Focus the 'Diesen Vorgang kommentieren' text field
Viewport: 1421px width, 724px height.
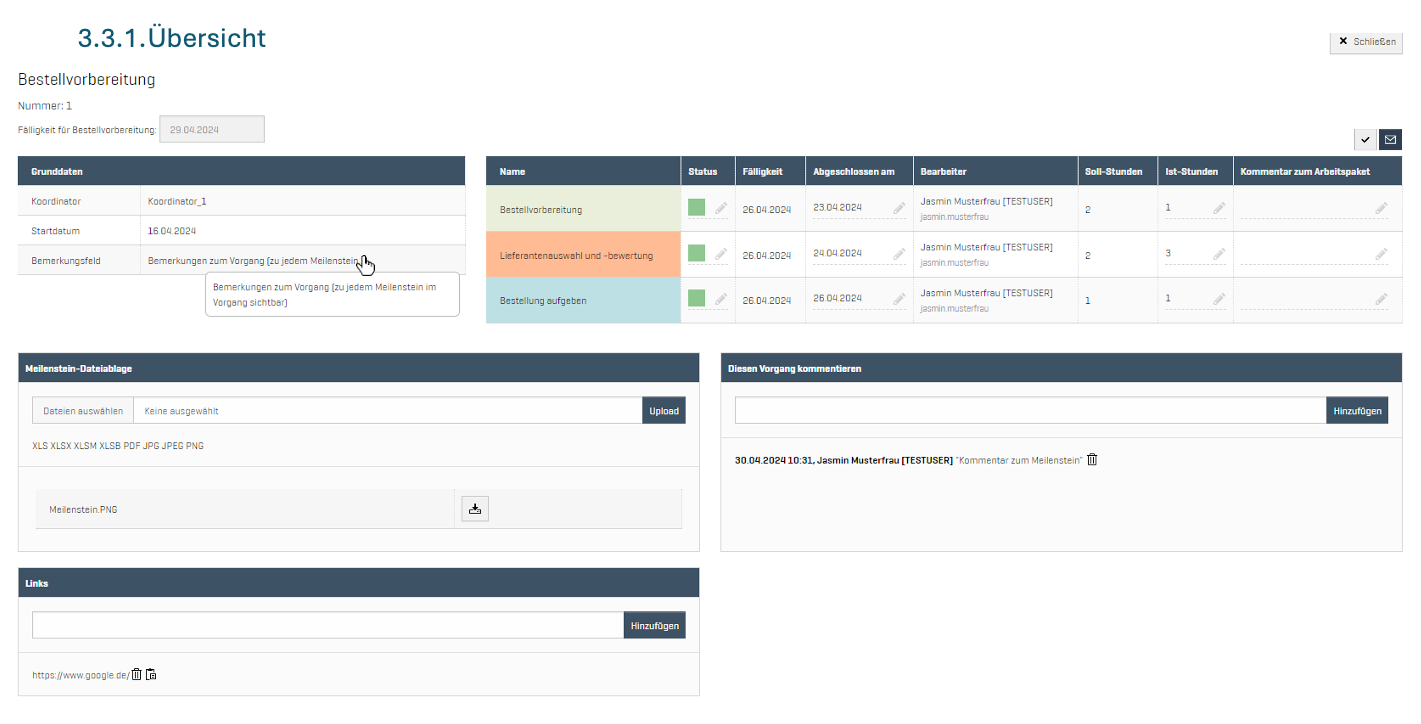point(1030,411)
